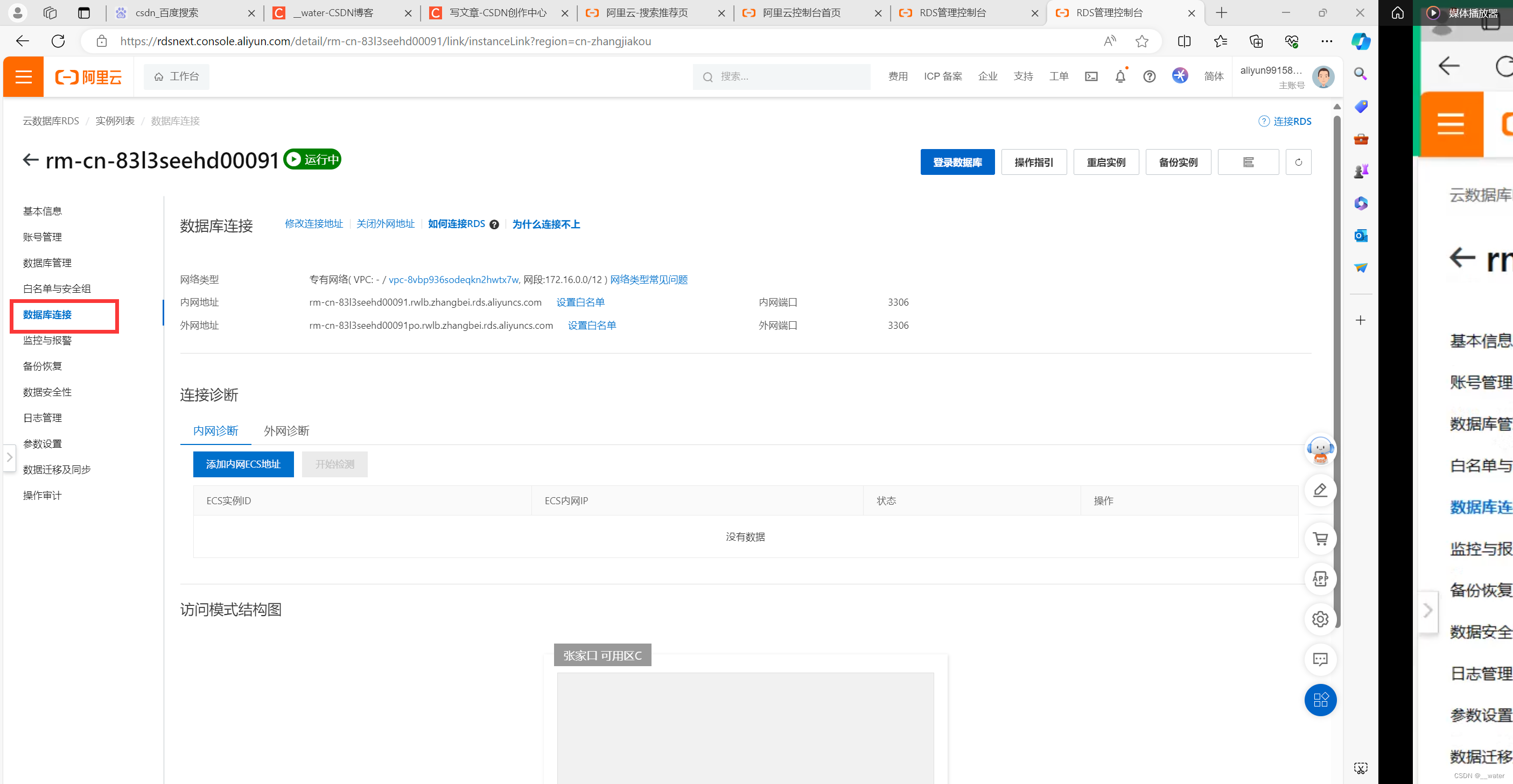Click the read aloud icon in address bar

pyautogui.click(x=1109, y=41)
